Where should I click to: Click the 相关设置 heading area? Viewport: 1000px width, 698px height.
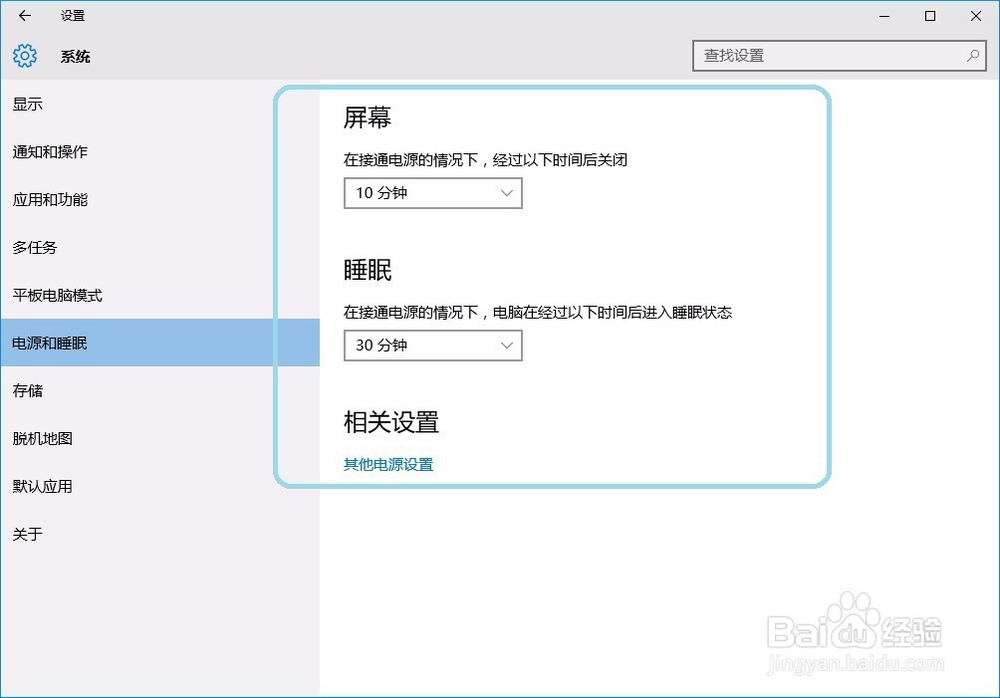pyautogui.click(x=392, y=422)
